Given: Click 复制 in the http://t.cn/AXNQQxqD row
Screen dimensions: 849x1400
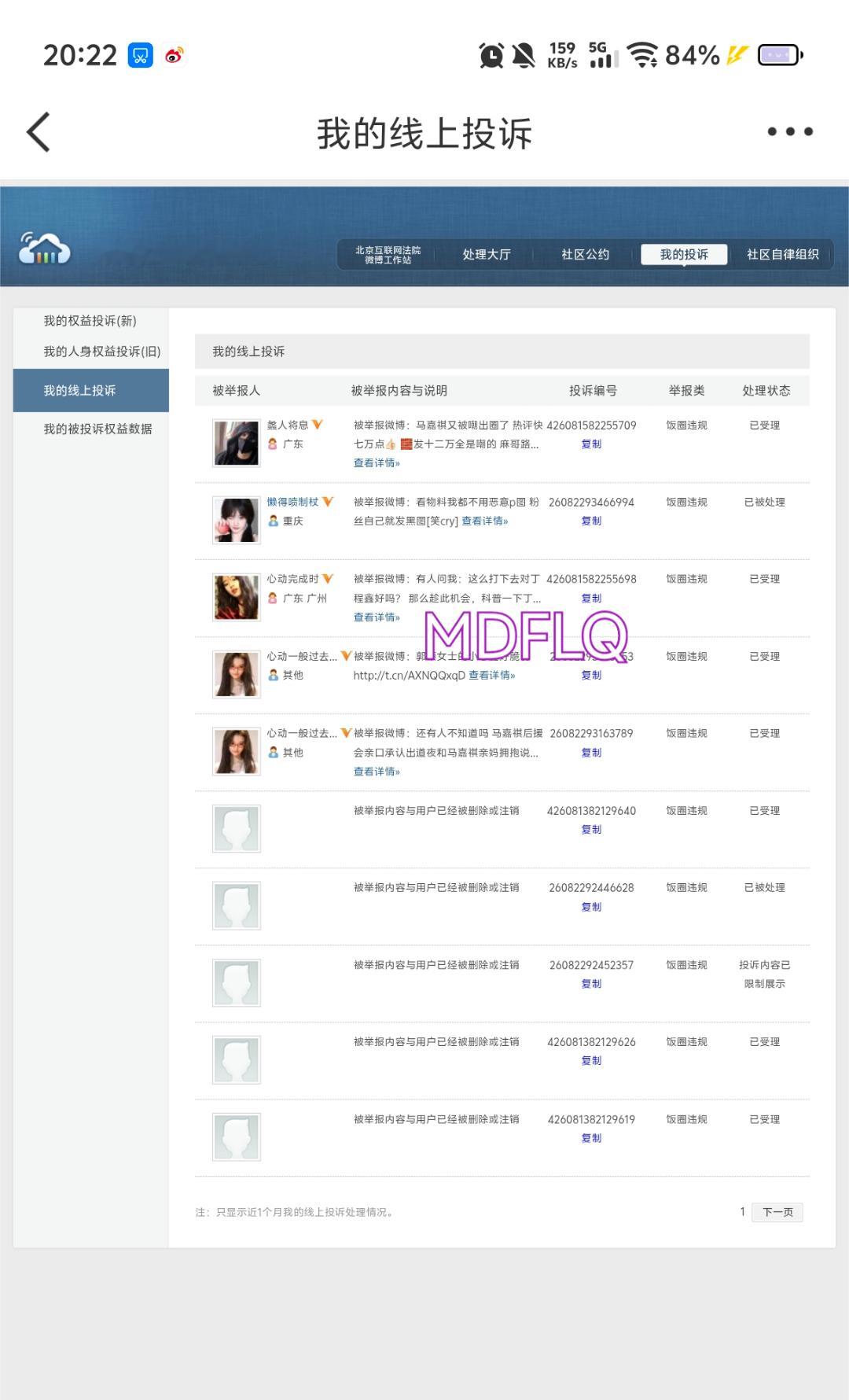Looking at the screenshot, I should click(x=591, y=675).
